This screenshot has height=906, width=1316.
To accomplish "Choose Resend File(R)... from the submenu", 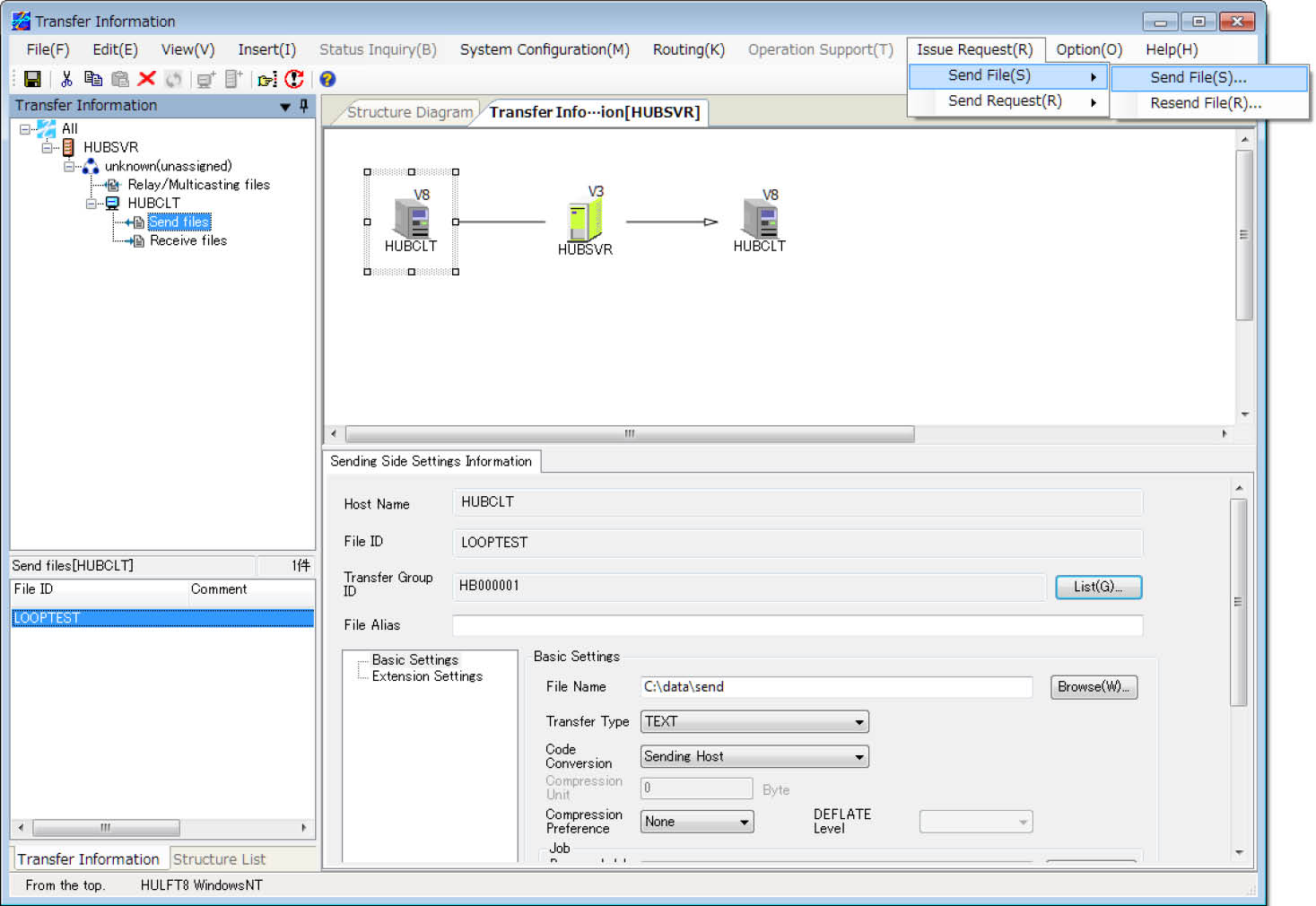I will click(x=1206, y=103).
